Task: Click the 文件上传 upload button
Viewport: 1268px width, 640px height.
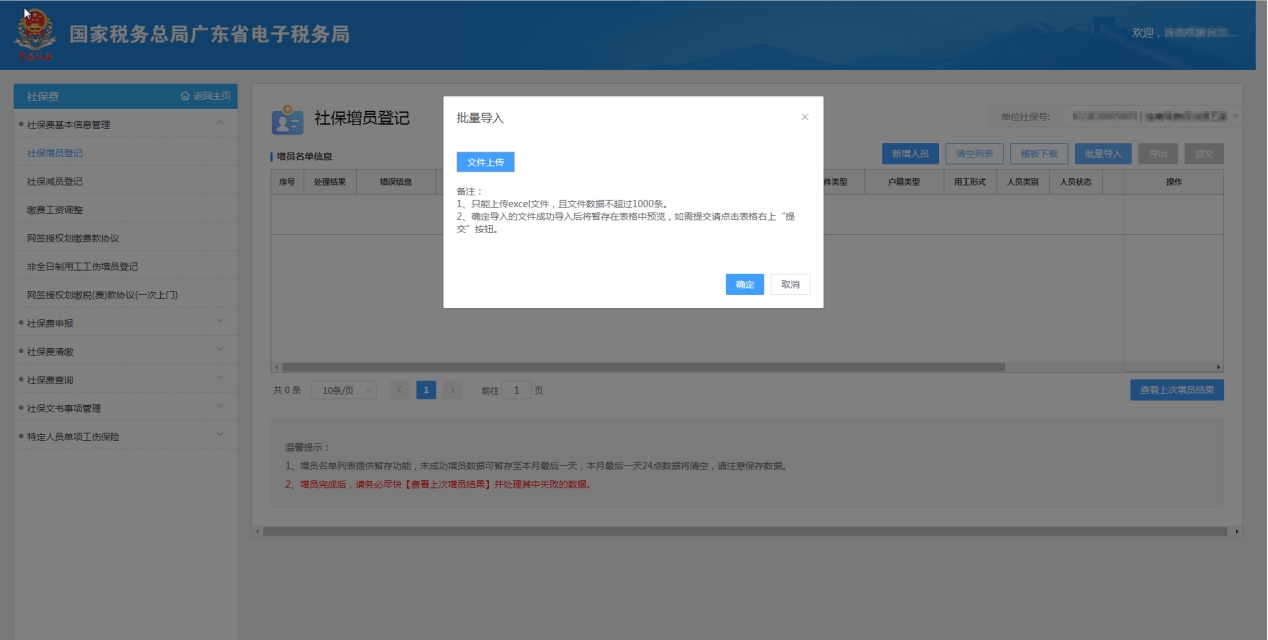Action: coord(485,162)
